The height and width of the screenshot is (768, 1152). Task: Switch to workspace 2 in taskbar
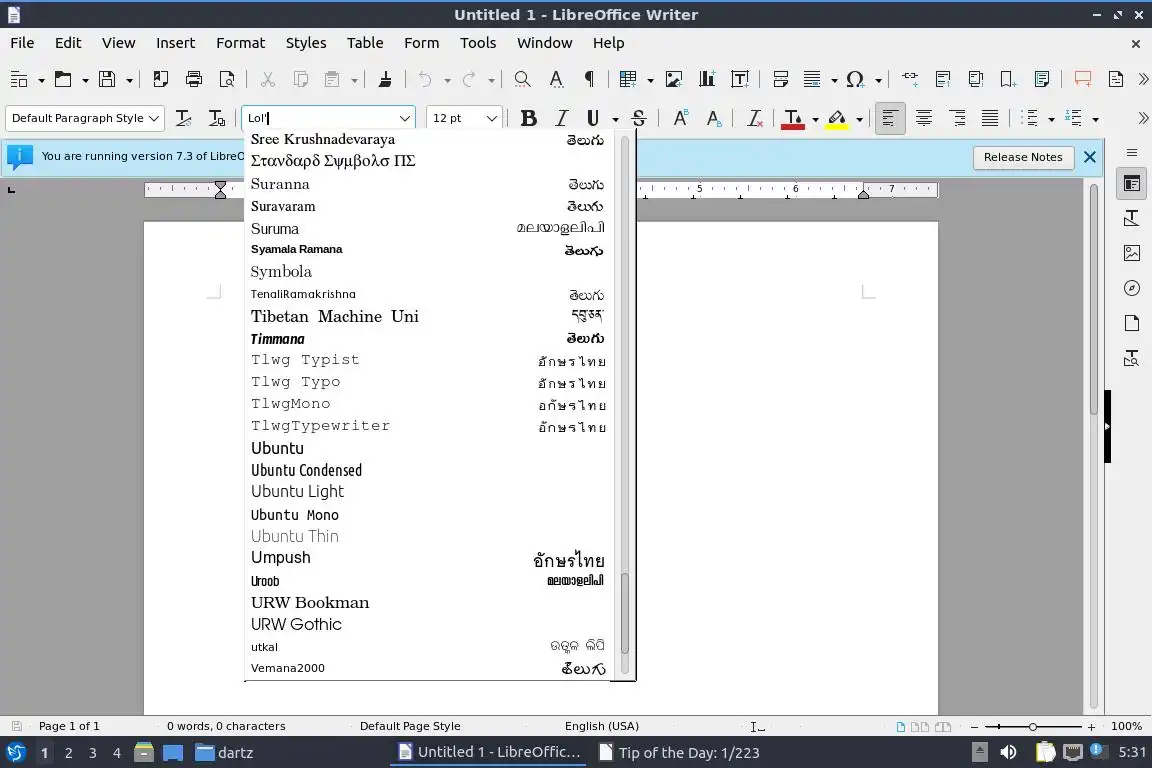click(x=68, y=753)
